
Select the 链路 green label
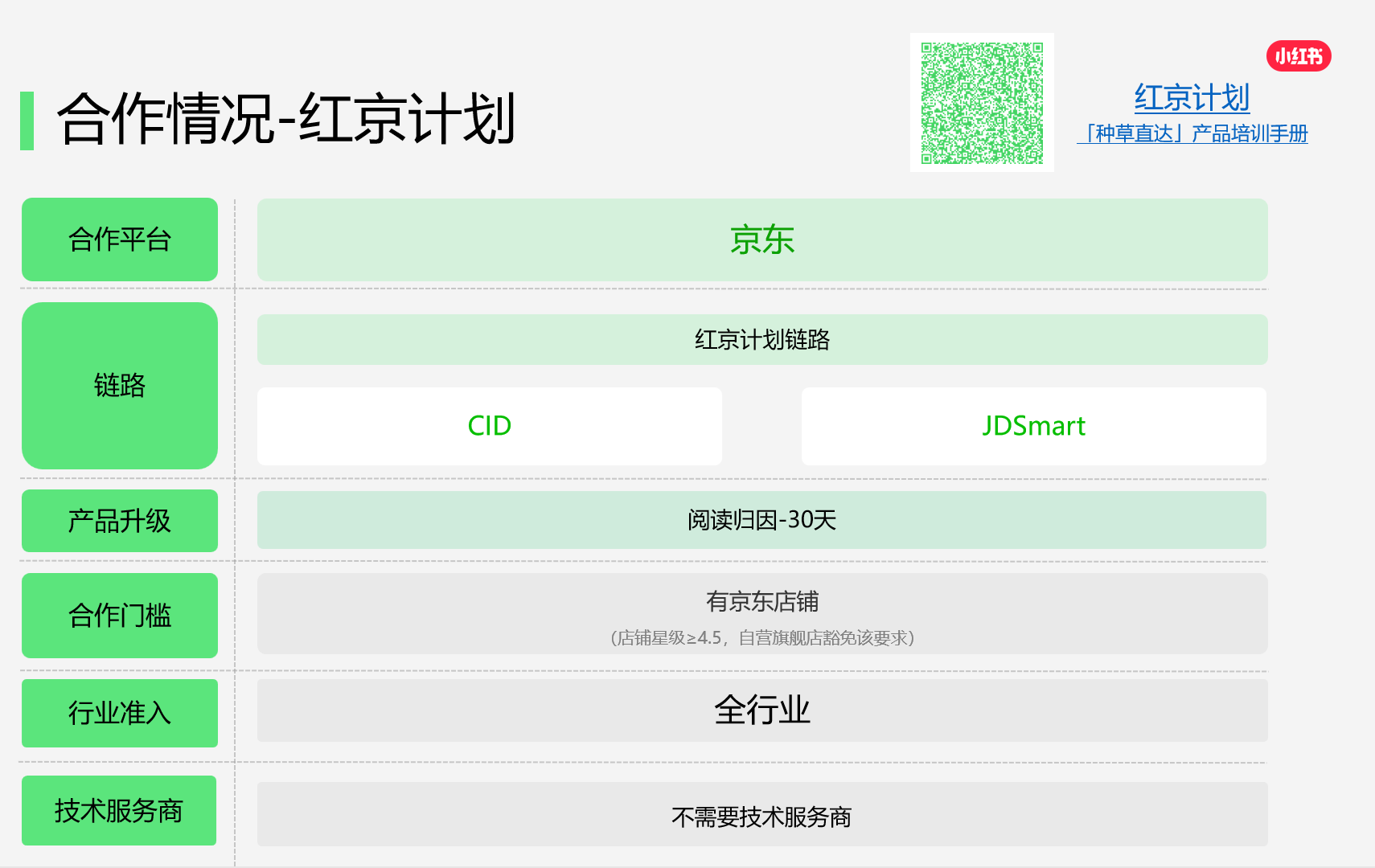coord(120,386)
